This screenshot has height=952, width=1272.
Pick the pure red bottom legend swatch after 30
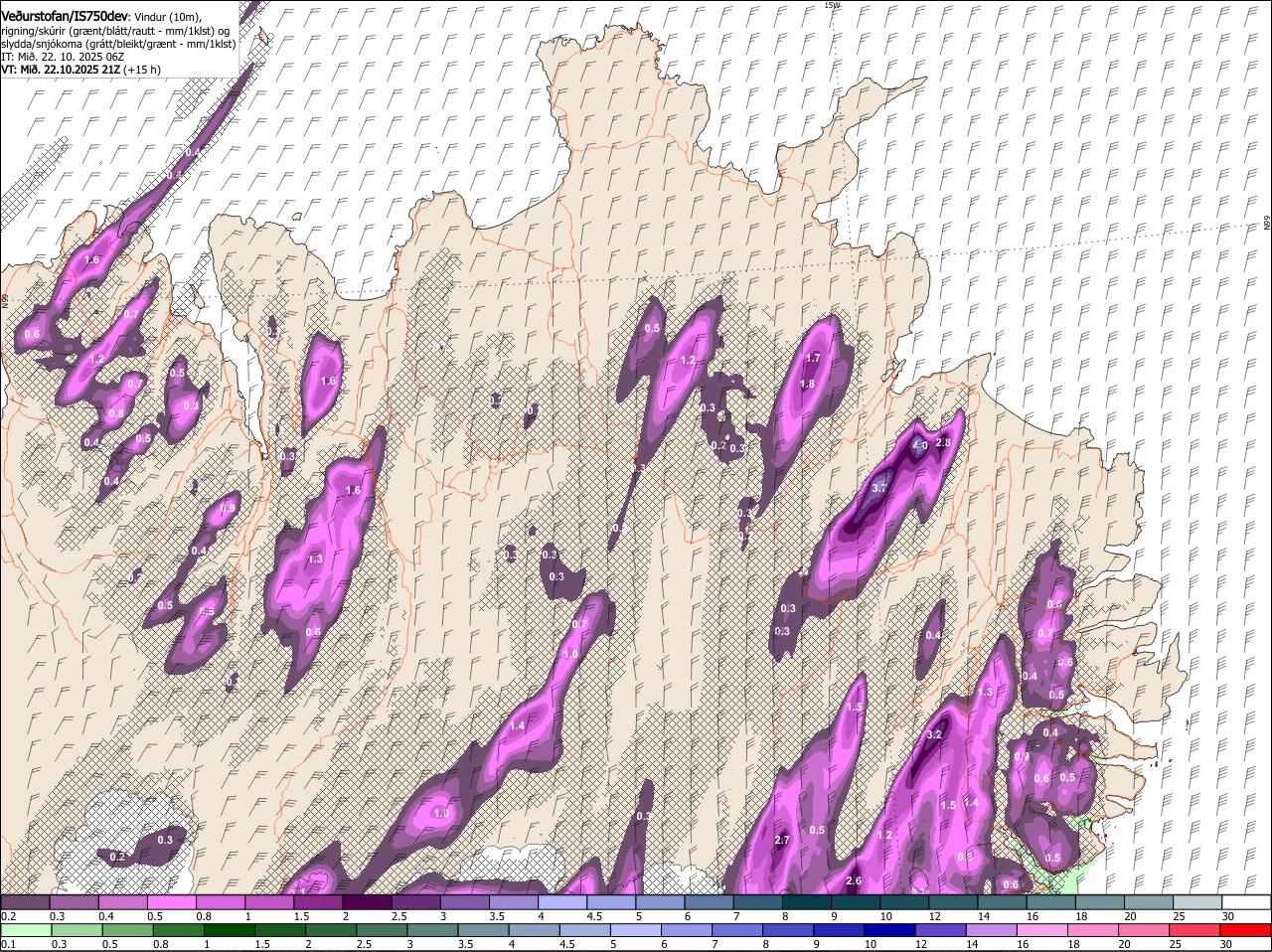pyautogui.click(x=1246, y=930)
